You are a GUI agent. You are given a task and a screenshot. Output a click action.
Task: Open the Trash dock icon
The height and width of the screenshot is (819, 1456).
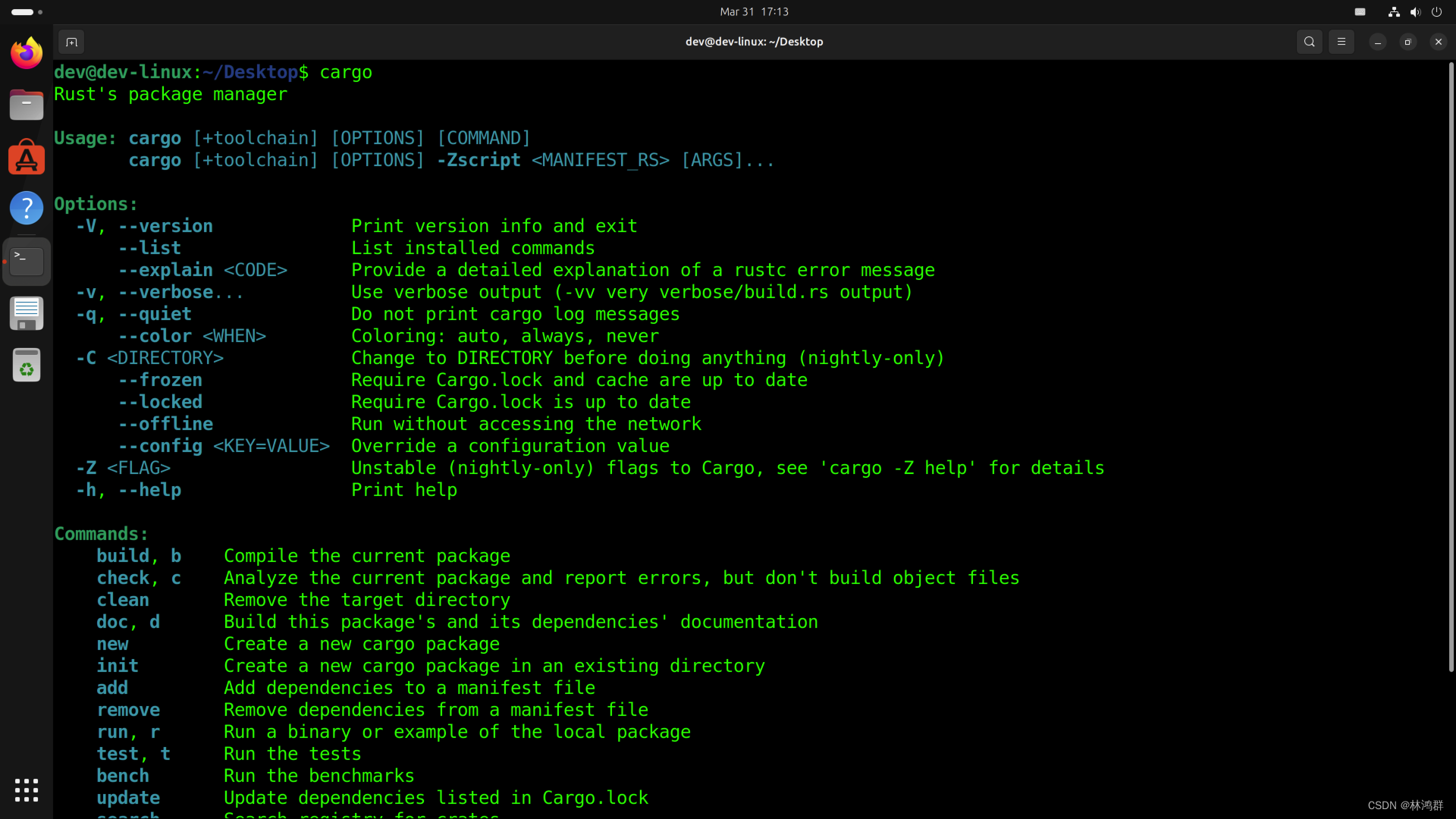point(27,365)
